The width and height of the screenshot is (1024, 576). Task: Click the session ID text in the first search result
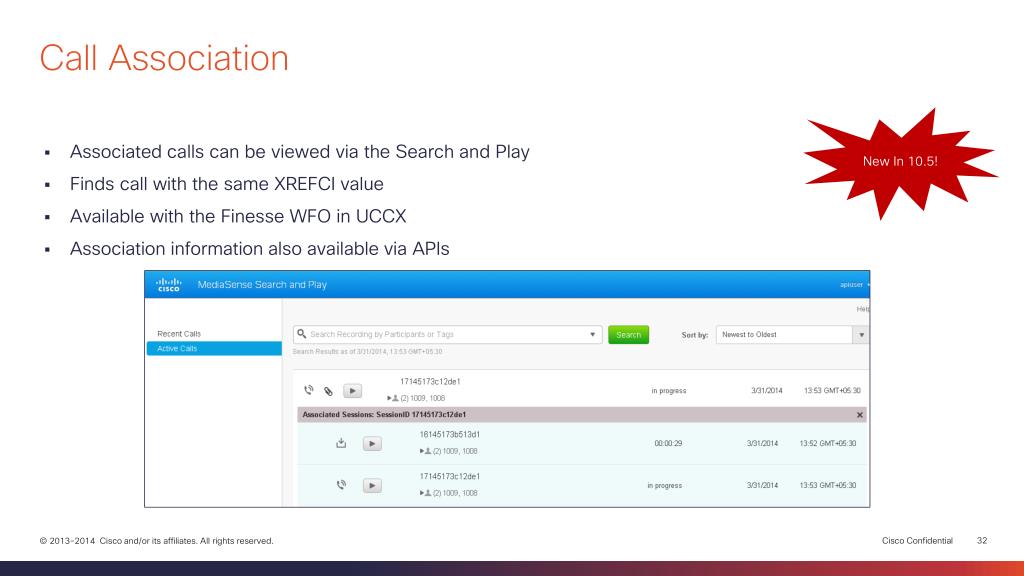430,381
